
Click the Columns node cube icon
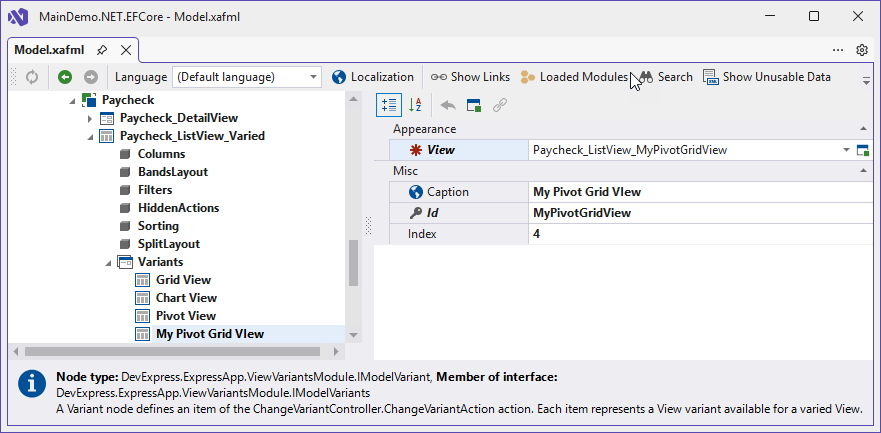[125, 154]
